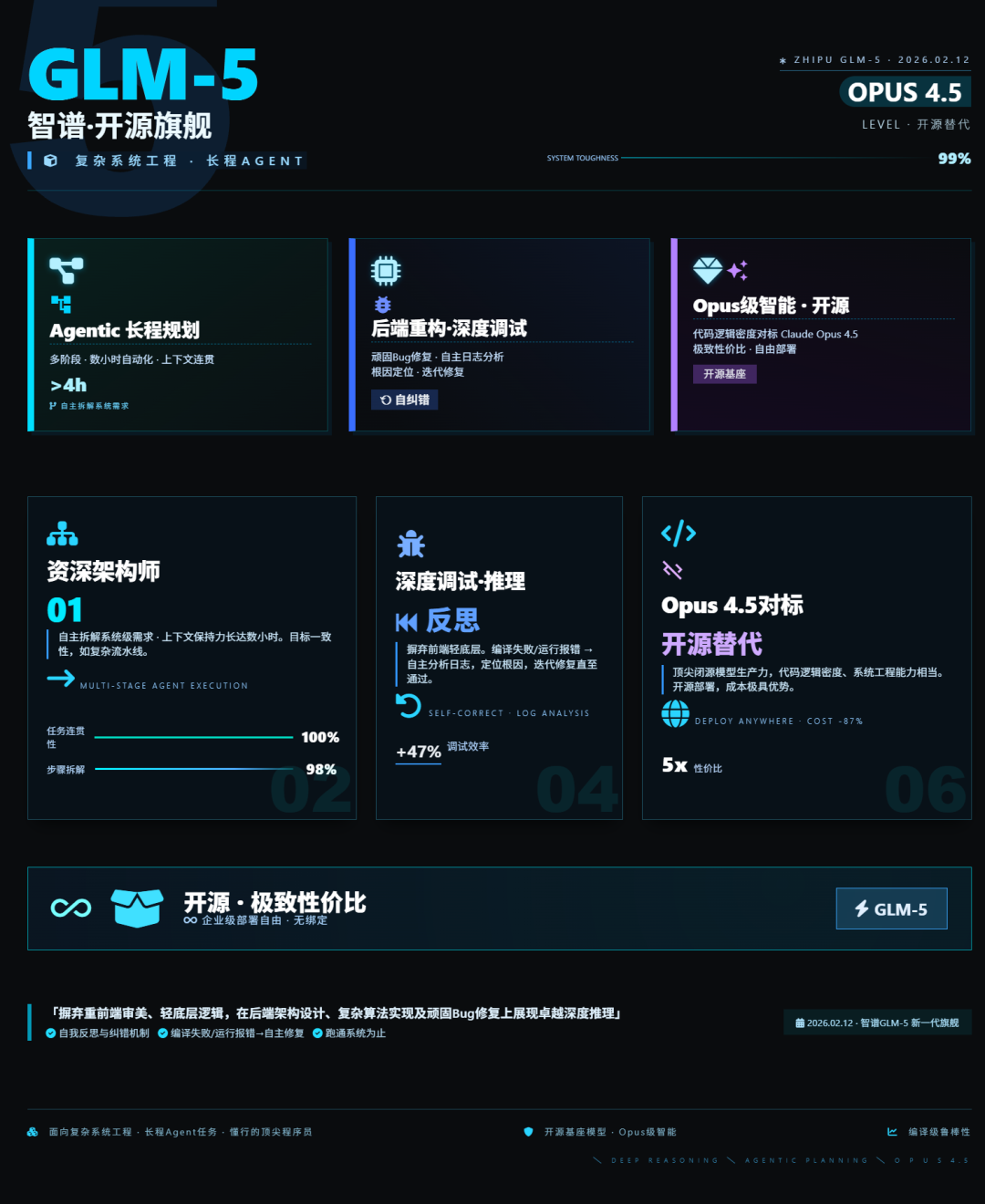This screenshot has width=985, height=1204.
Task: Click the check mark beside 编译失败/运行报错→自主修复
Action: (162, 1033)
